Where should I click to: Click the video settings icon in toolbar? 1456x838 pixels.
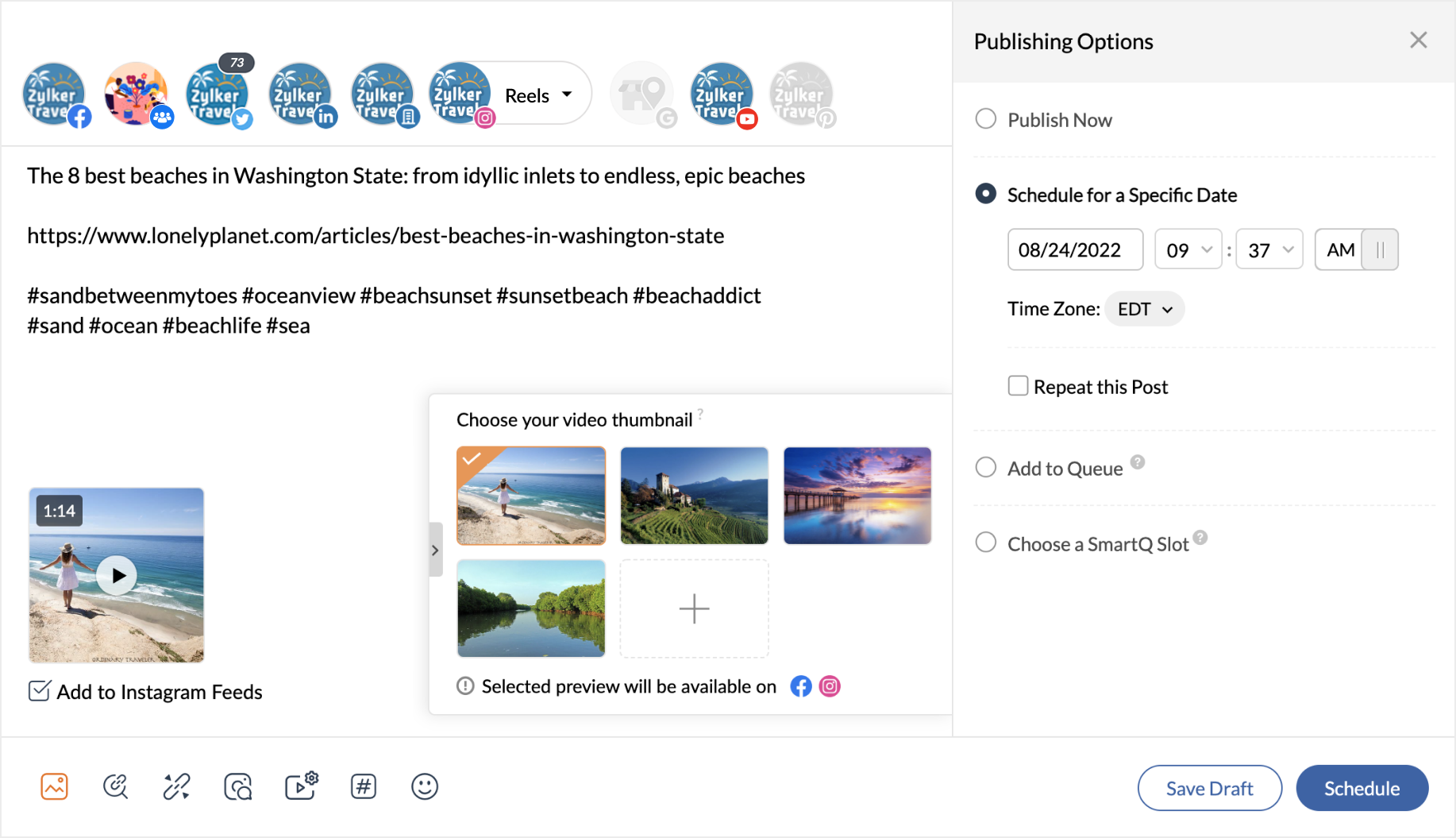coord(301,786)
